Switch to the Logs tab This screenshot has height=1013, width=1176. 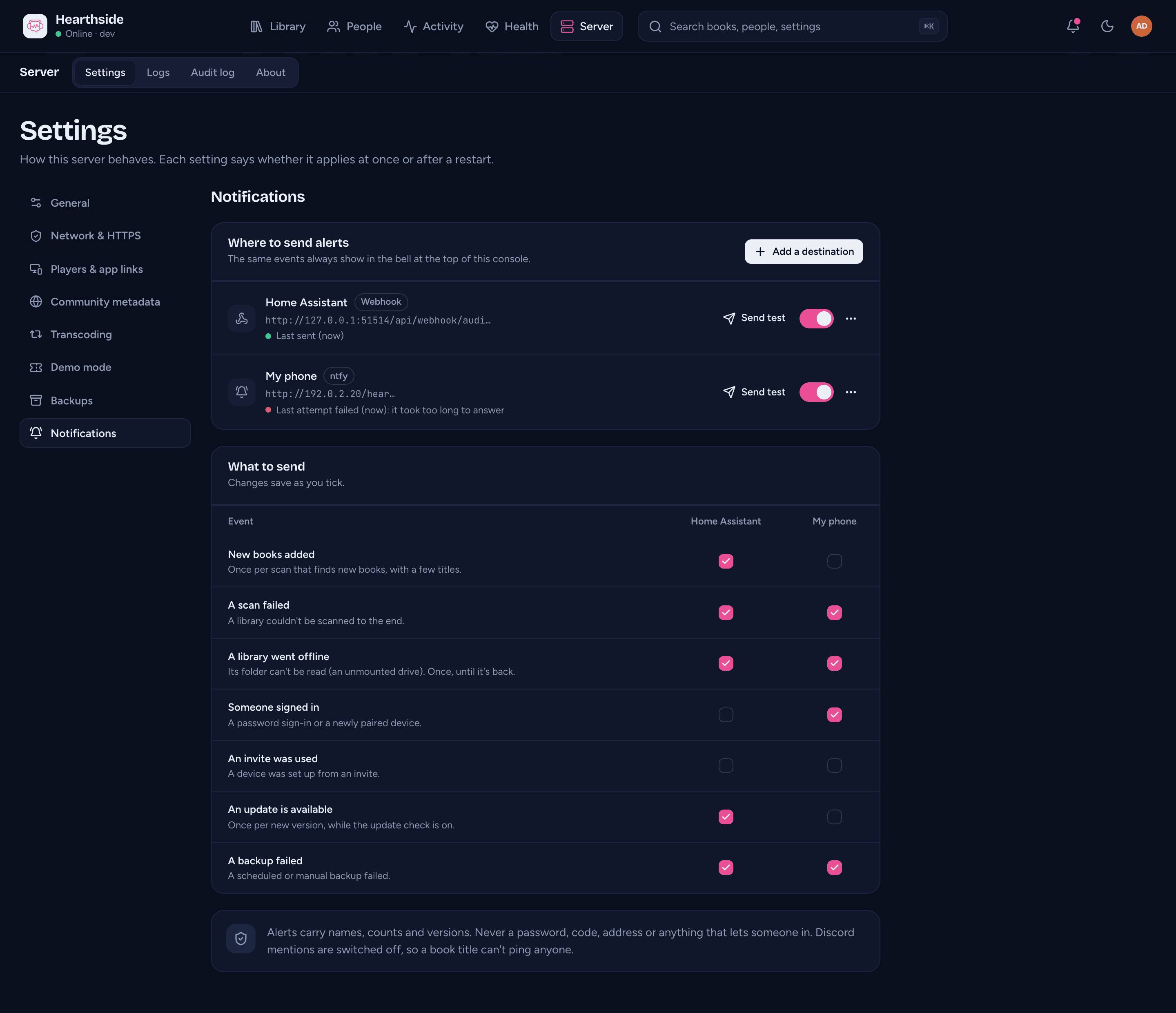pyautogui.click(x=158, y=73)
